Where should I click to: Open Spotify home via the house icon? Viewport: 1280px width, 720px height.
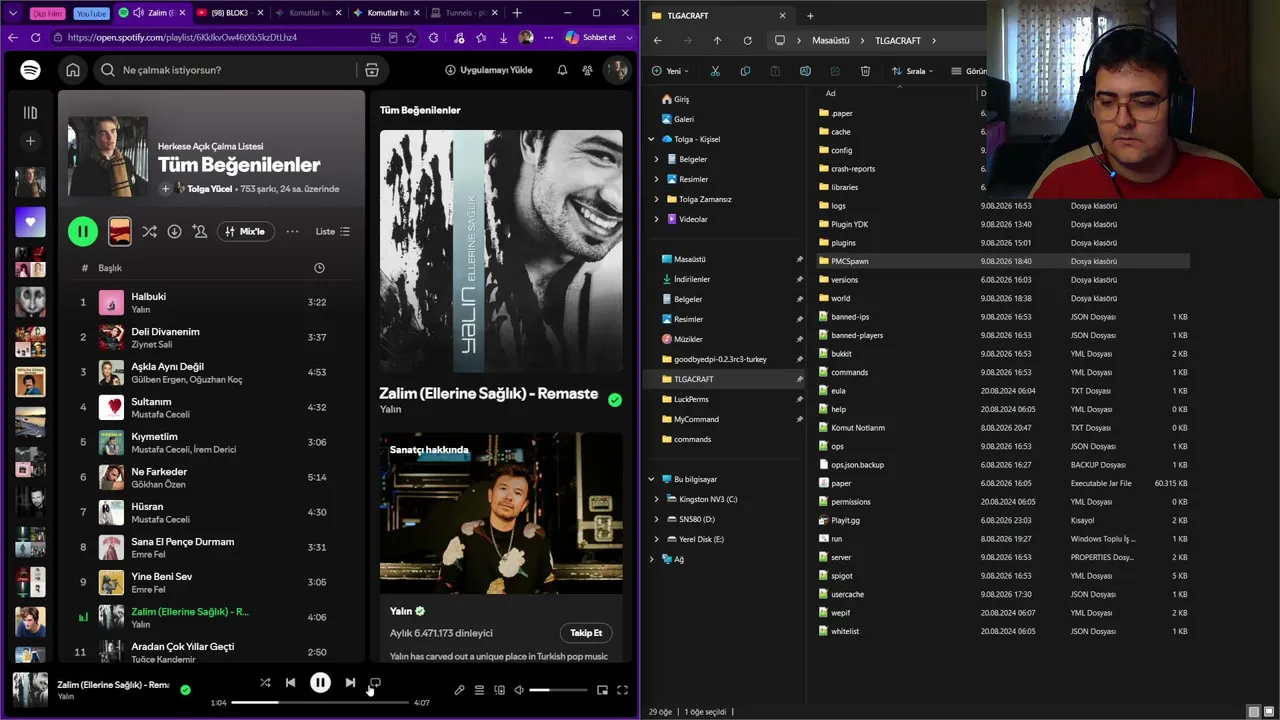click(x=73, y=70)
